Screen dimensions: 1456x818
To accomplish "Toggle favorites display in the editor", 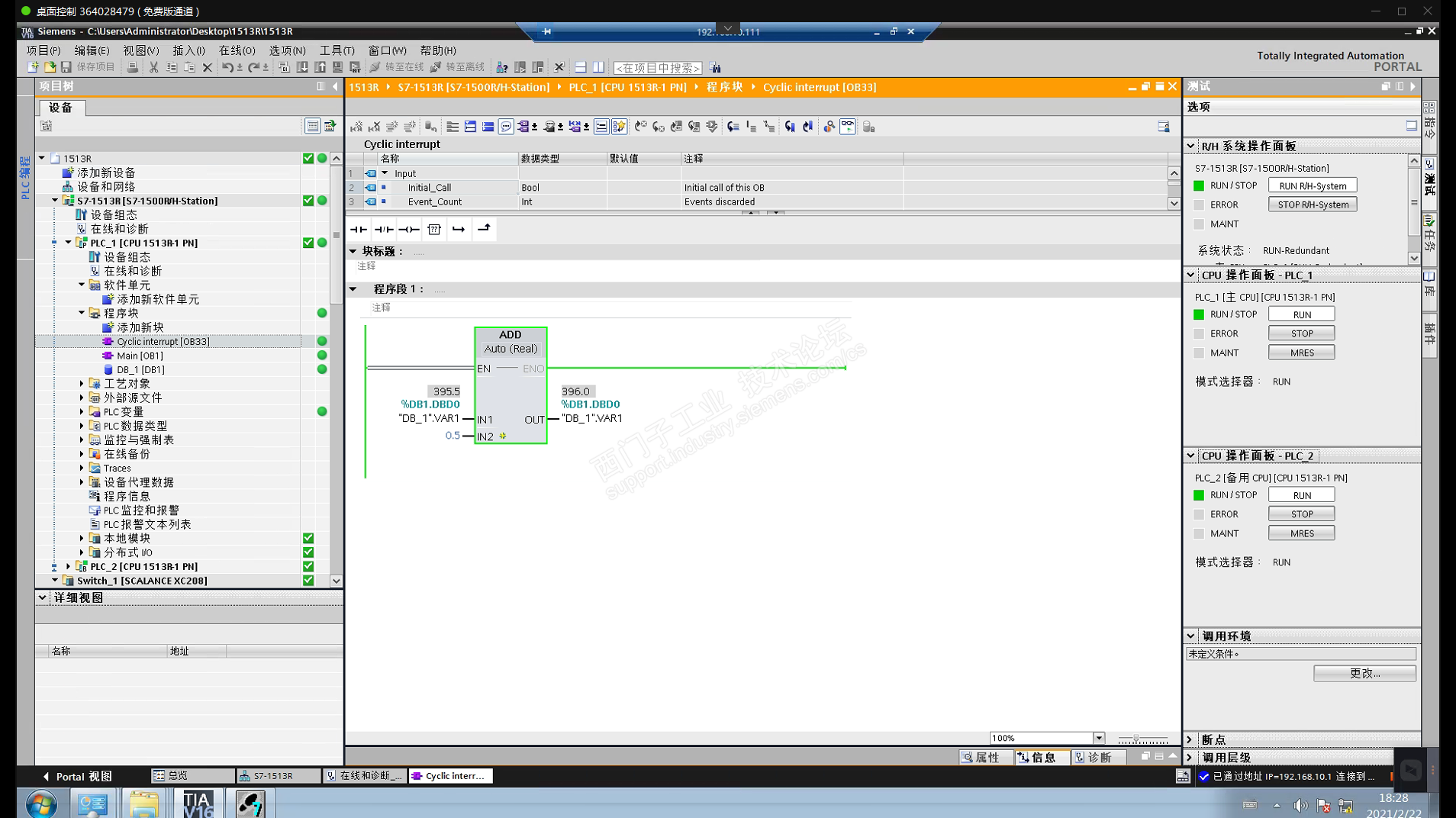I will (x=620, y=127).
